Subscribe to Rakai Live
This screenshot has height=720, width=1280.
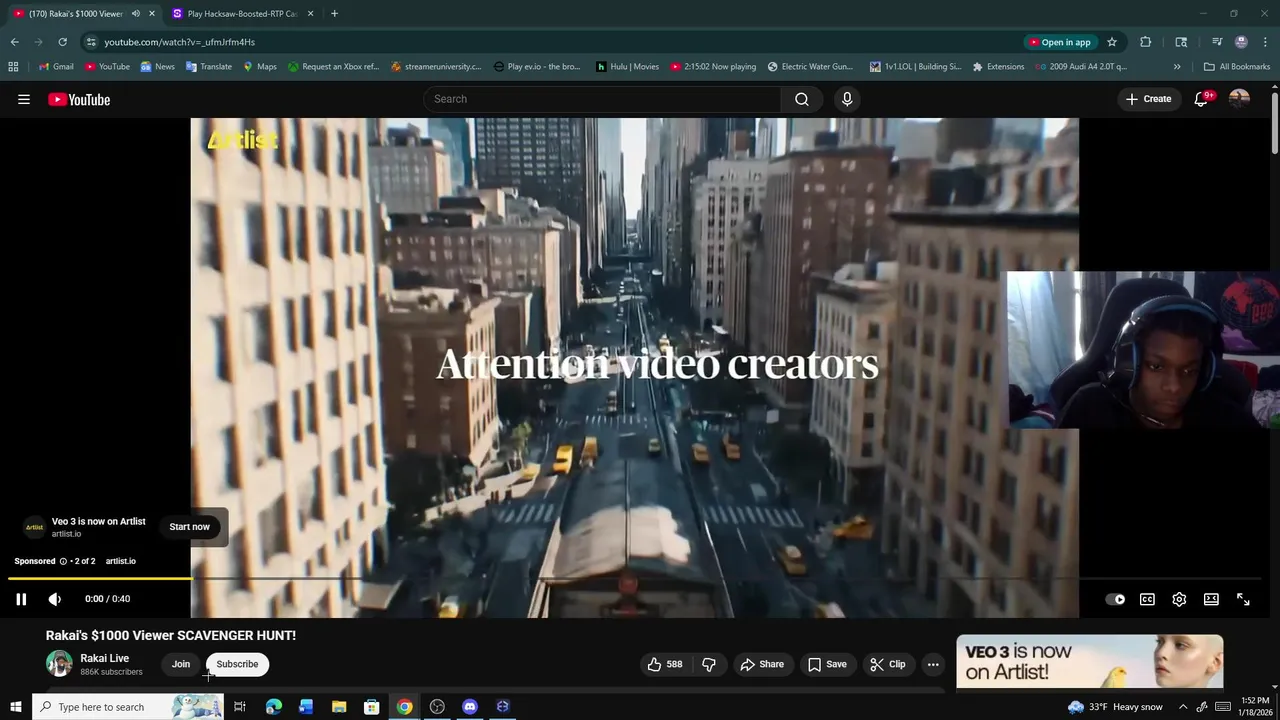click(237, 664)
